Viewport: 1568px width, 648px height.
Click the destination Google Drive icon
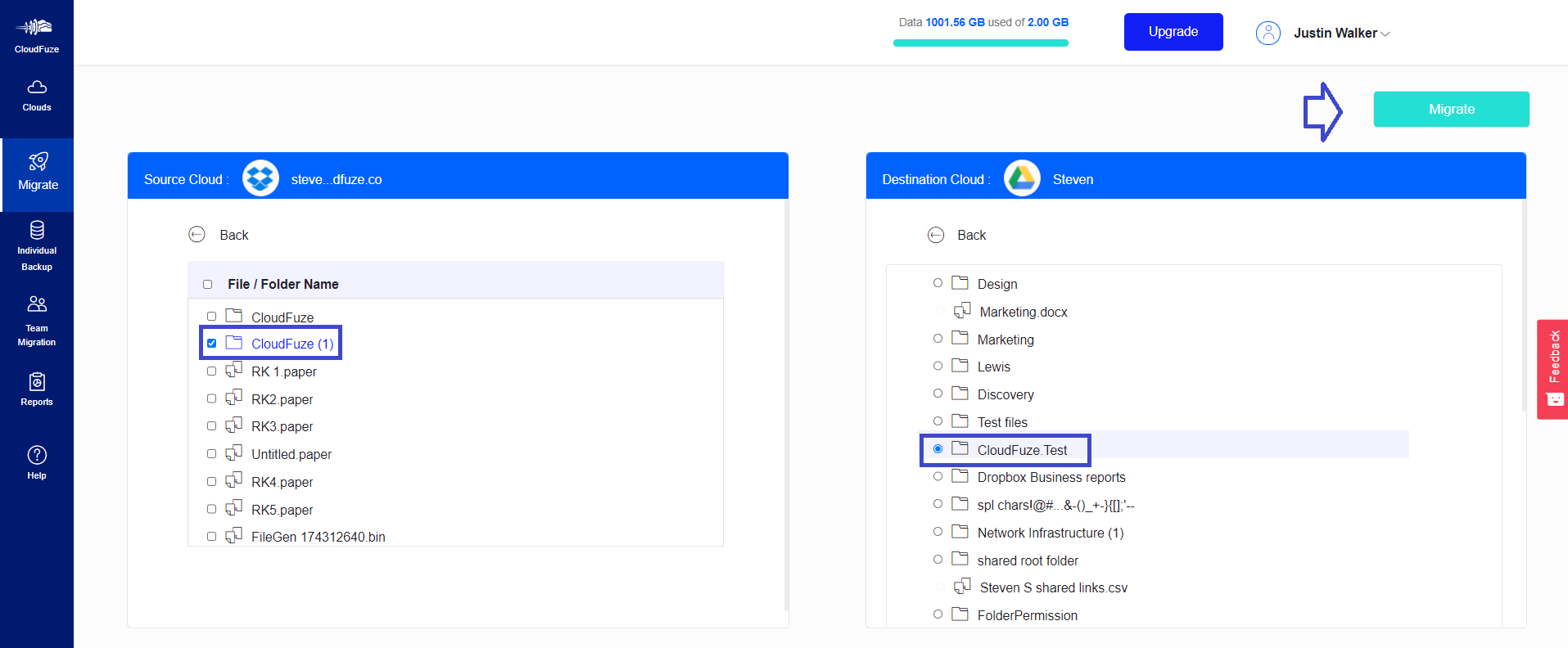click(1022, 178)
